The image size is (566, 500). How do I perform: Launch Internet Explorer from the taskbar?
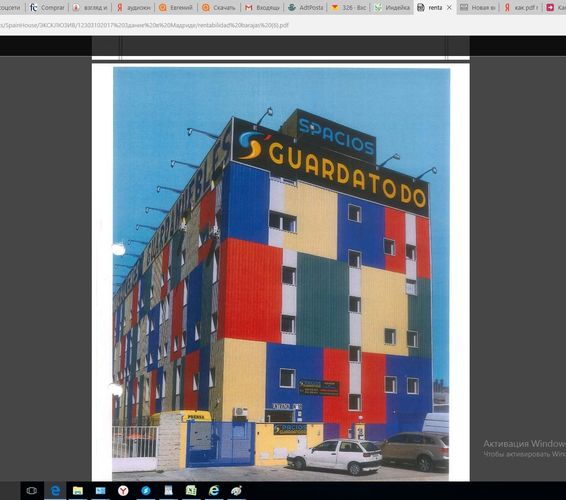click(214, 491)
